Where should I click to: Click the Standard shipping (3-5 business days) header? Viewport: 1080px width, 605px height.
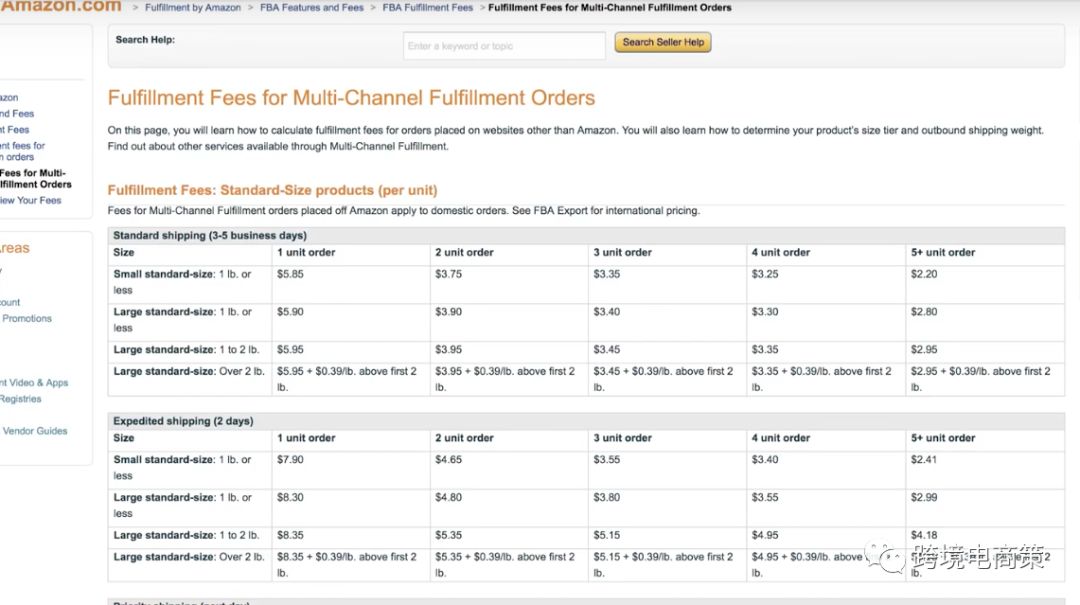pyautogui.click(x=210, y=236)
